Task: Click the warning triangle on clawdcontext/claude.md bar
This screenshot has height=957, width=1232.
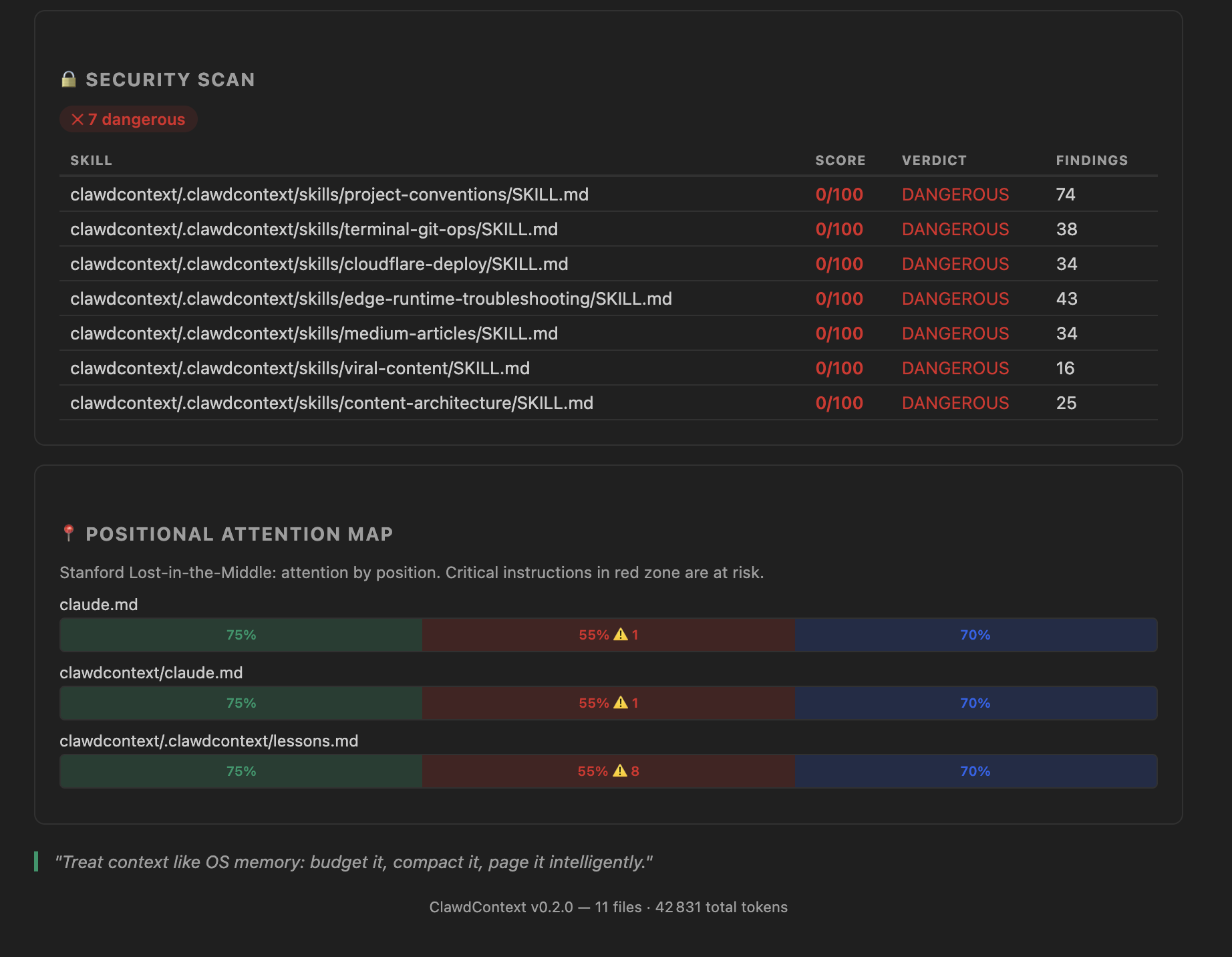Action: [621, 702]
